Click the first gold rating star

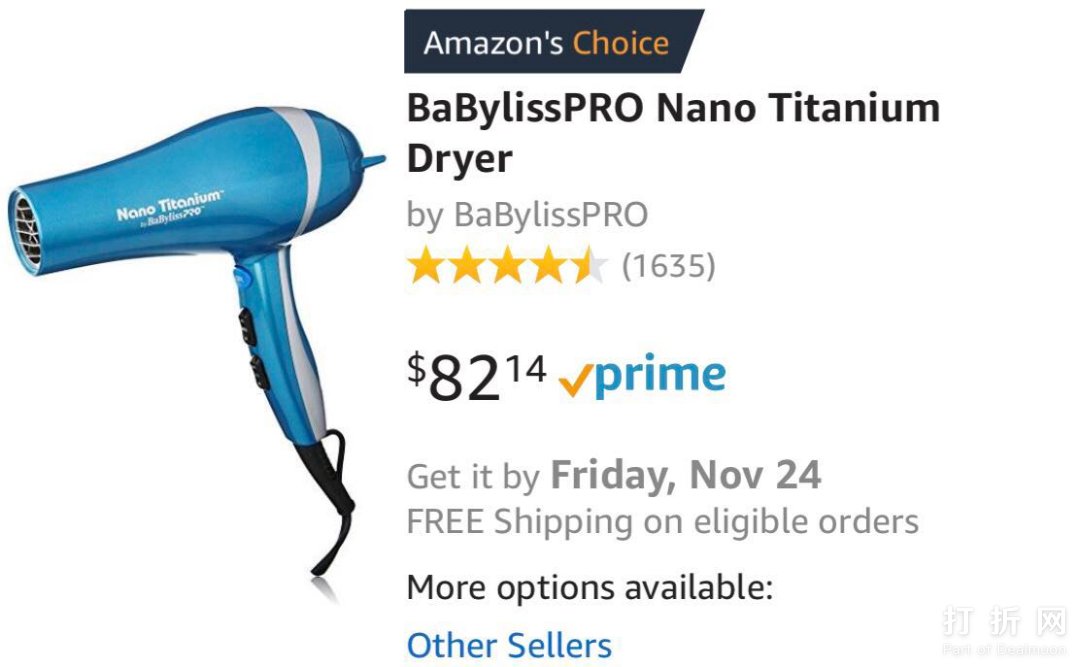[x=425, y=266]
